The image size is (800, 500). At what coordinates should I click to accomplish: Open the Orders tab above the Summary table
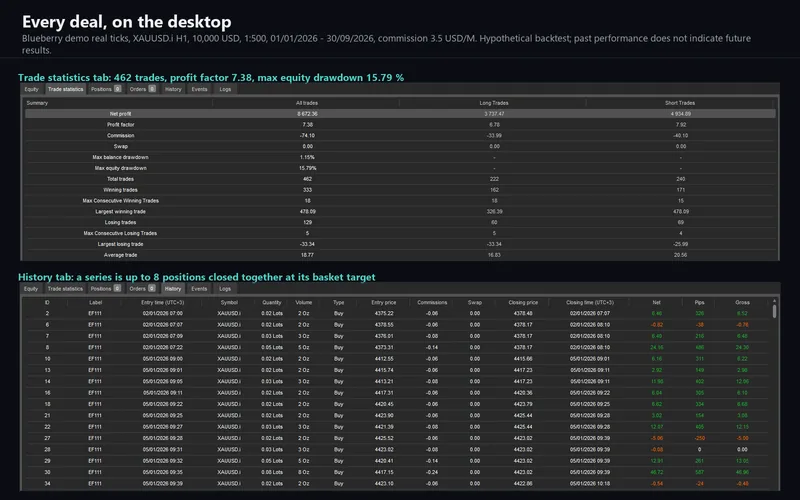click(x=142, y=89)
